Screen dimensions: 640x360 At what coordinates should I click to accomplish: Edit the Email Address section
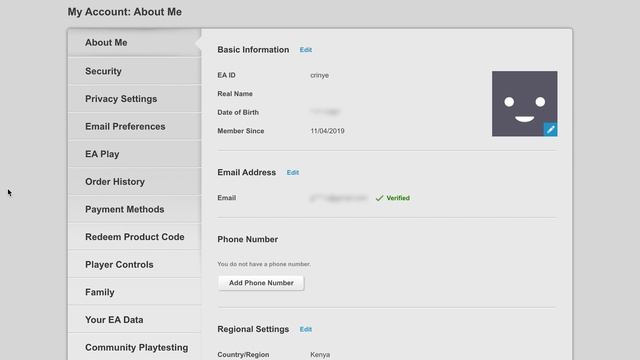(x=293, y=173)
